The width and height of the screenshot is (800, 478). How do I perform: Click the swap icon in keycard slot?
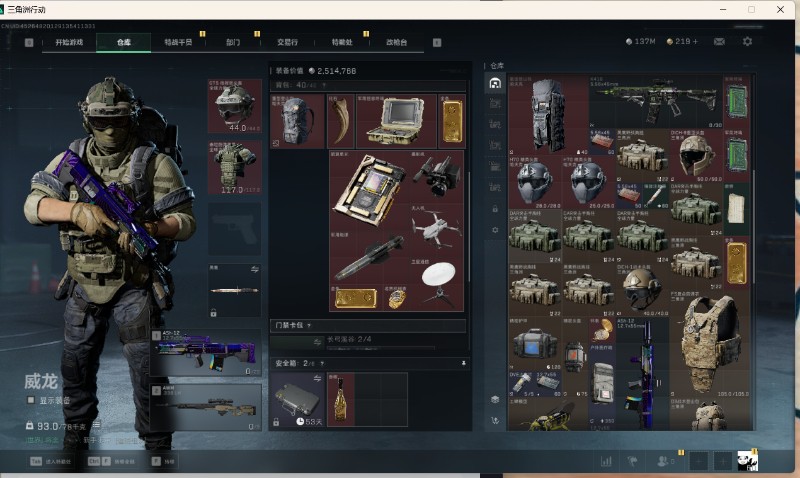317,342
